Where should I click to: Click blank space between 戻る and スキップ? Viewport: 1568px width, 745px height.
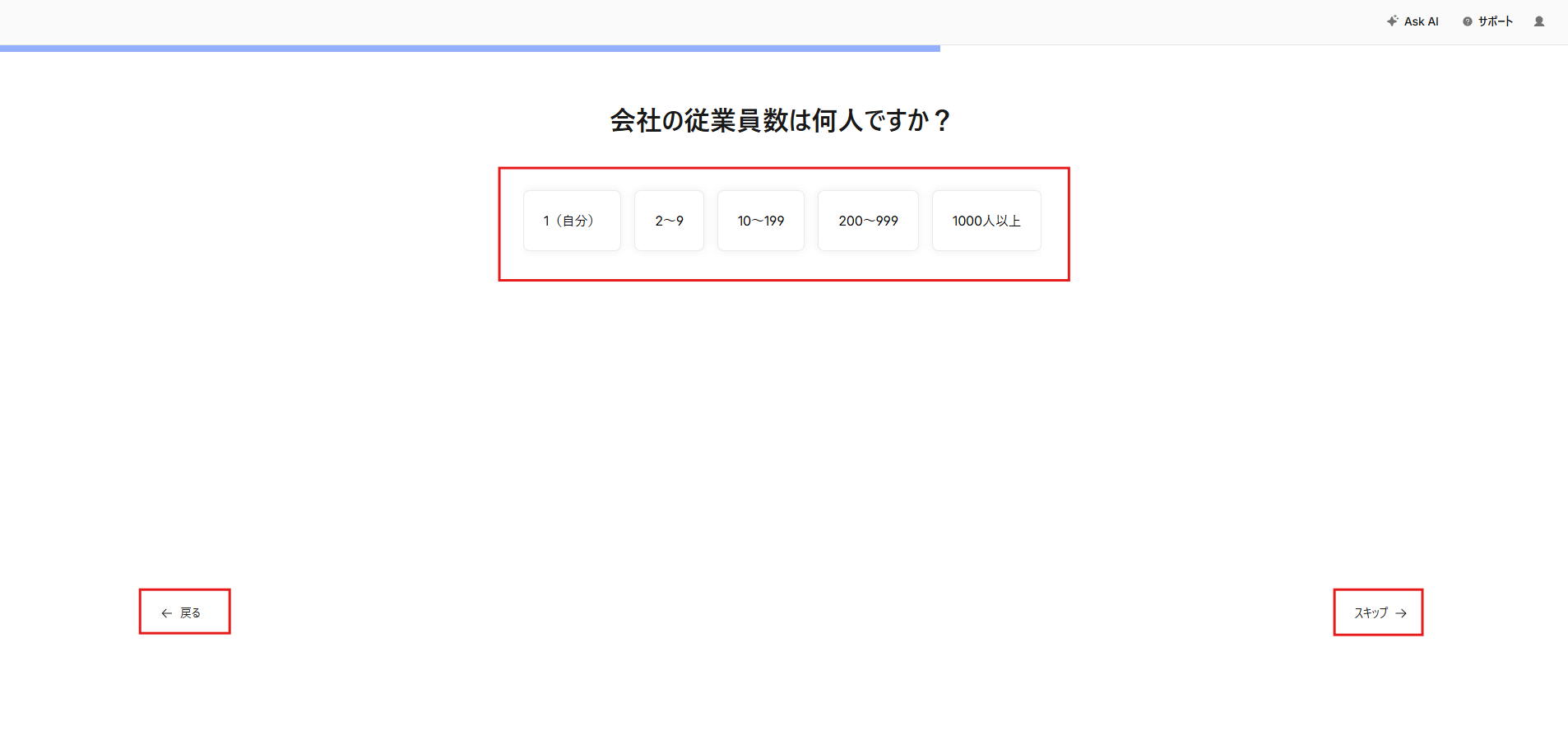pyautogui.click(x=782, y=613)
